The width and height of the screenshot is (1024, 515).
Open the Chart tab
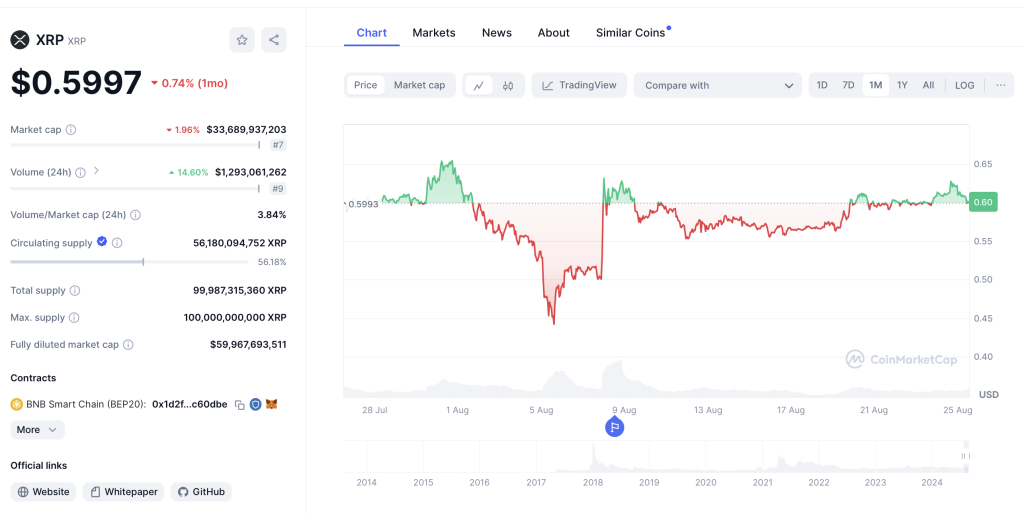pos(372,33)
